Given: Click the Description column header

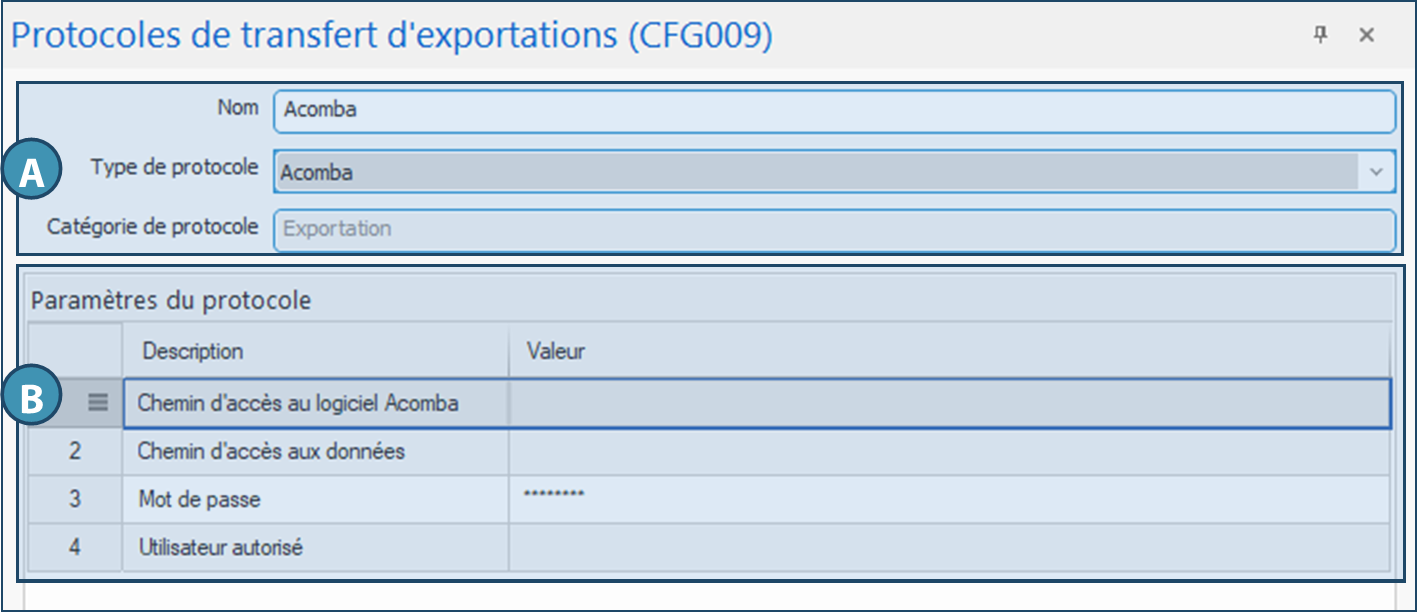Looking at the screenshot, I should [315, 351].
